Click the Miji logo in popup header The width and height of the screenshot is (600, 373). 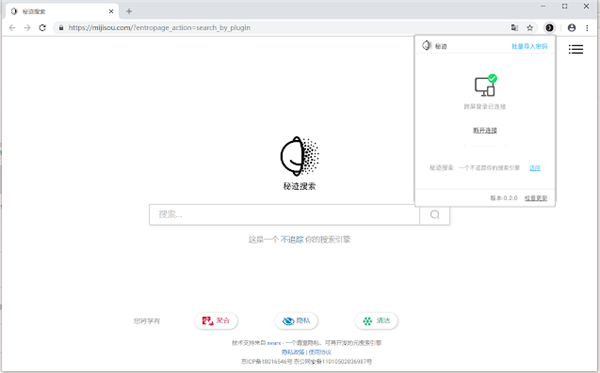click(x=427, y=46)
